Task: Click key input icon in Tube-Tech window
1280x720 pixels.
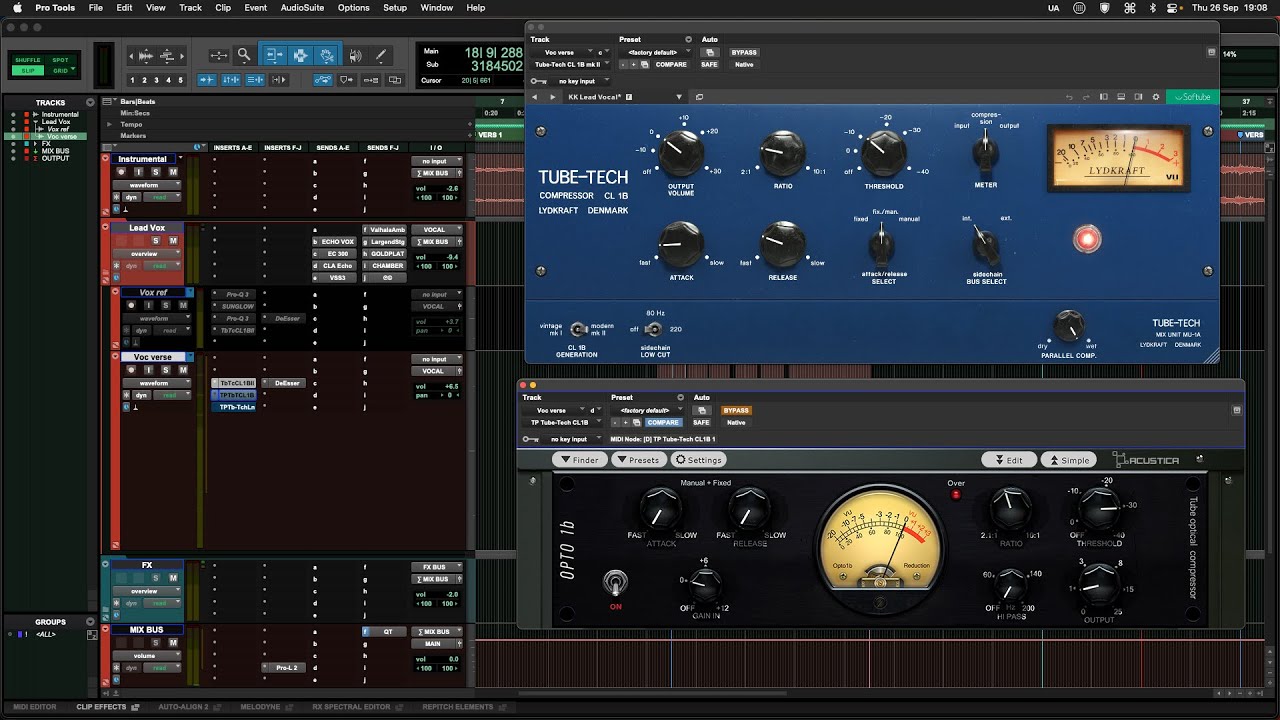Action: (x=538, y=81)
